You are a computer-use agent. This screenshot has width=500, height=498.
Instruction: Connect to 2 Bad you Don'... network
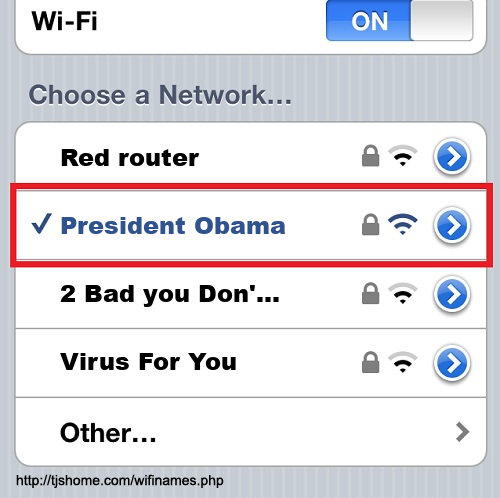point(251,294)
